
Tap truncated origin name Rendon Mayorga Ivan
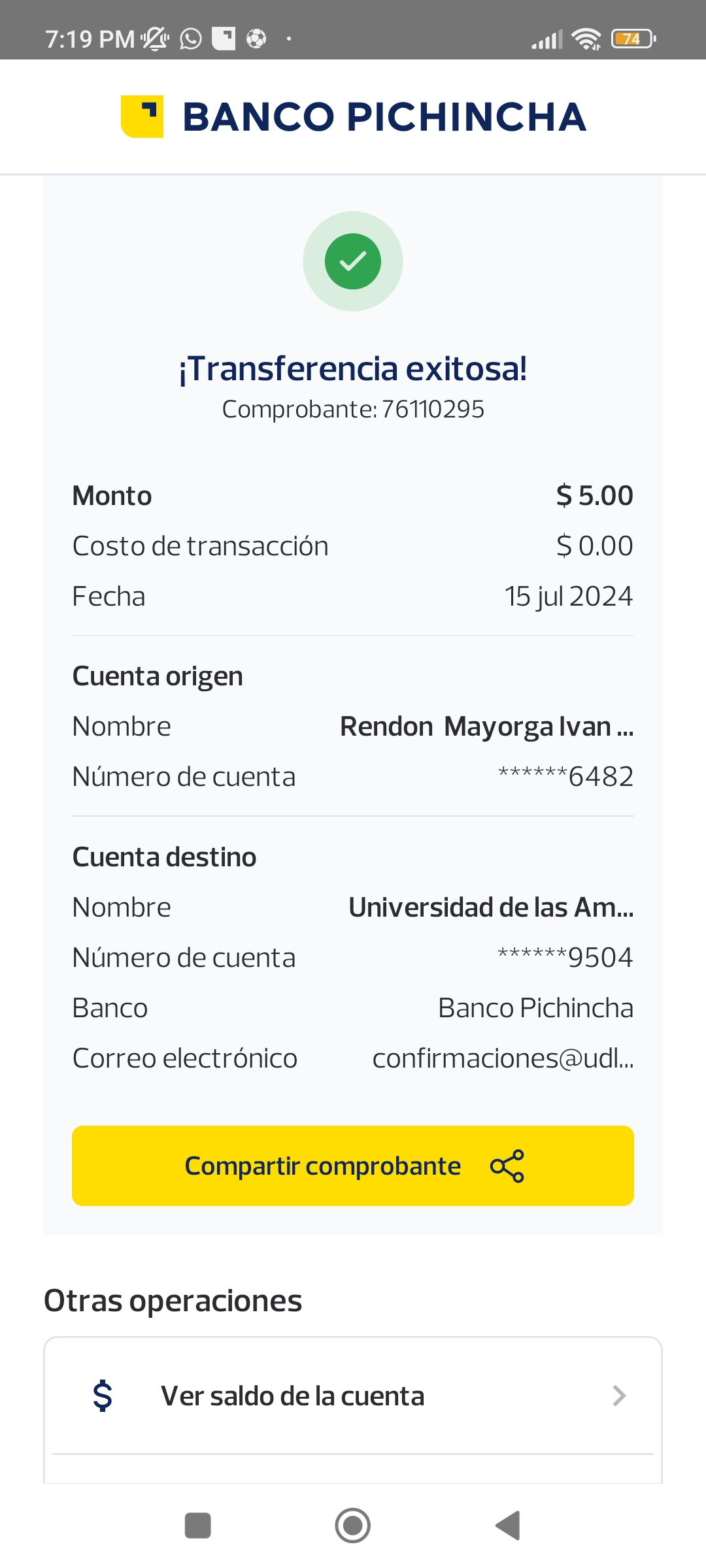point(486,727)
